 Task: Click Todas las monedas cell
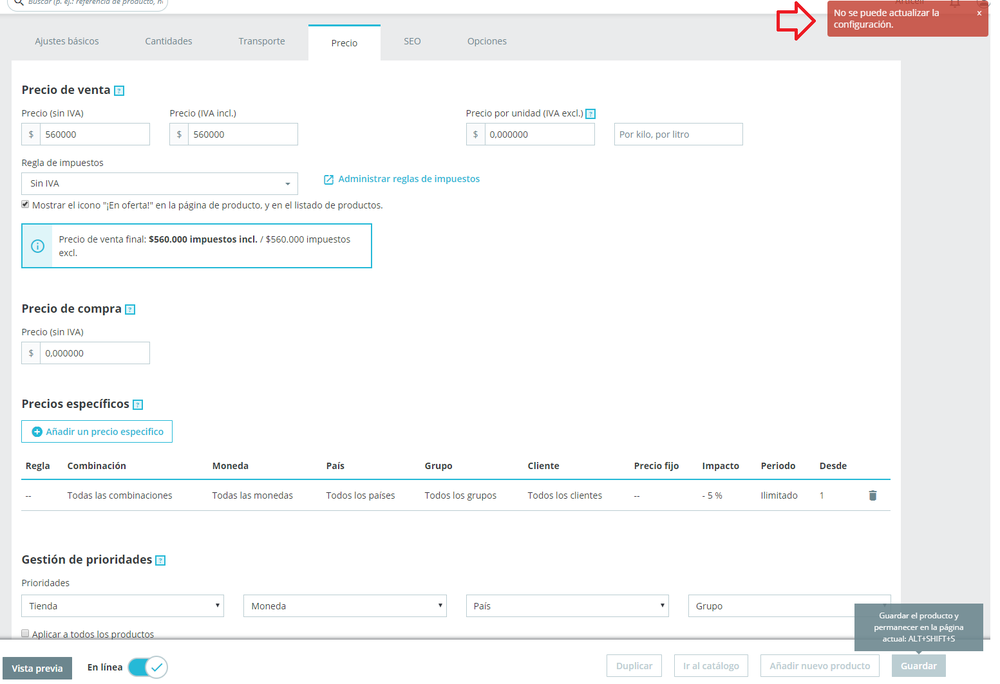(253, 495)
